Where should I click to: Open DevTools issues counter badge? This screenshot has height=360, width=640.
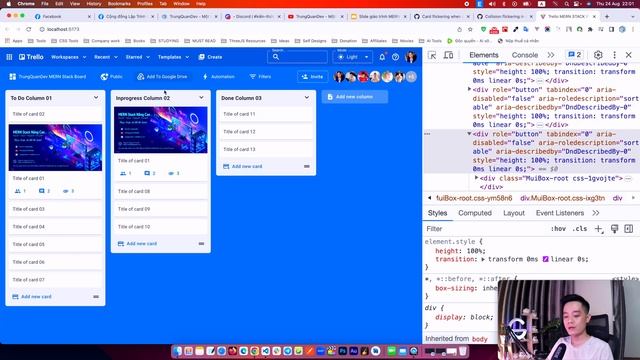(x=575, y=55)
